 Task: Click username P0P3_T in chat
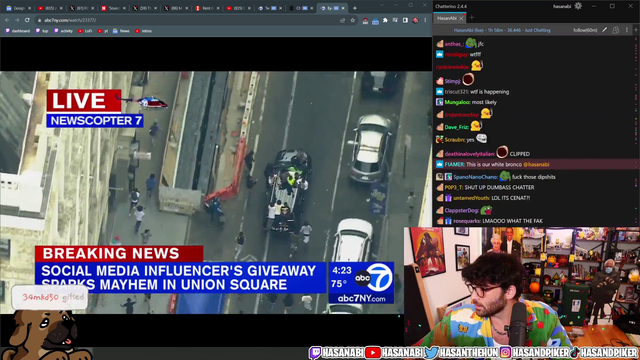pos(453,187)
